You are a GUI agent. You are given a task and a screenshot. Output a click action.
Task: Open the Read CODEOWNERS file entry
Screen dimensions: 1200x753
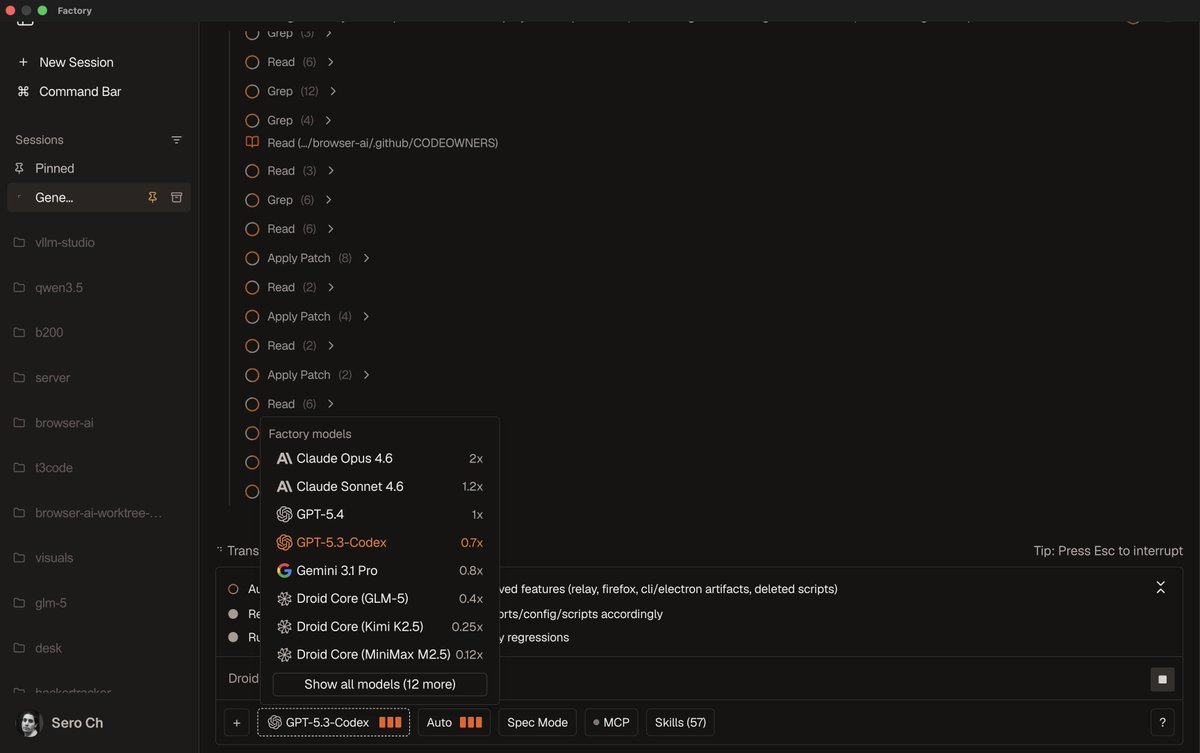click(382, 143)
